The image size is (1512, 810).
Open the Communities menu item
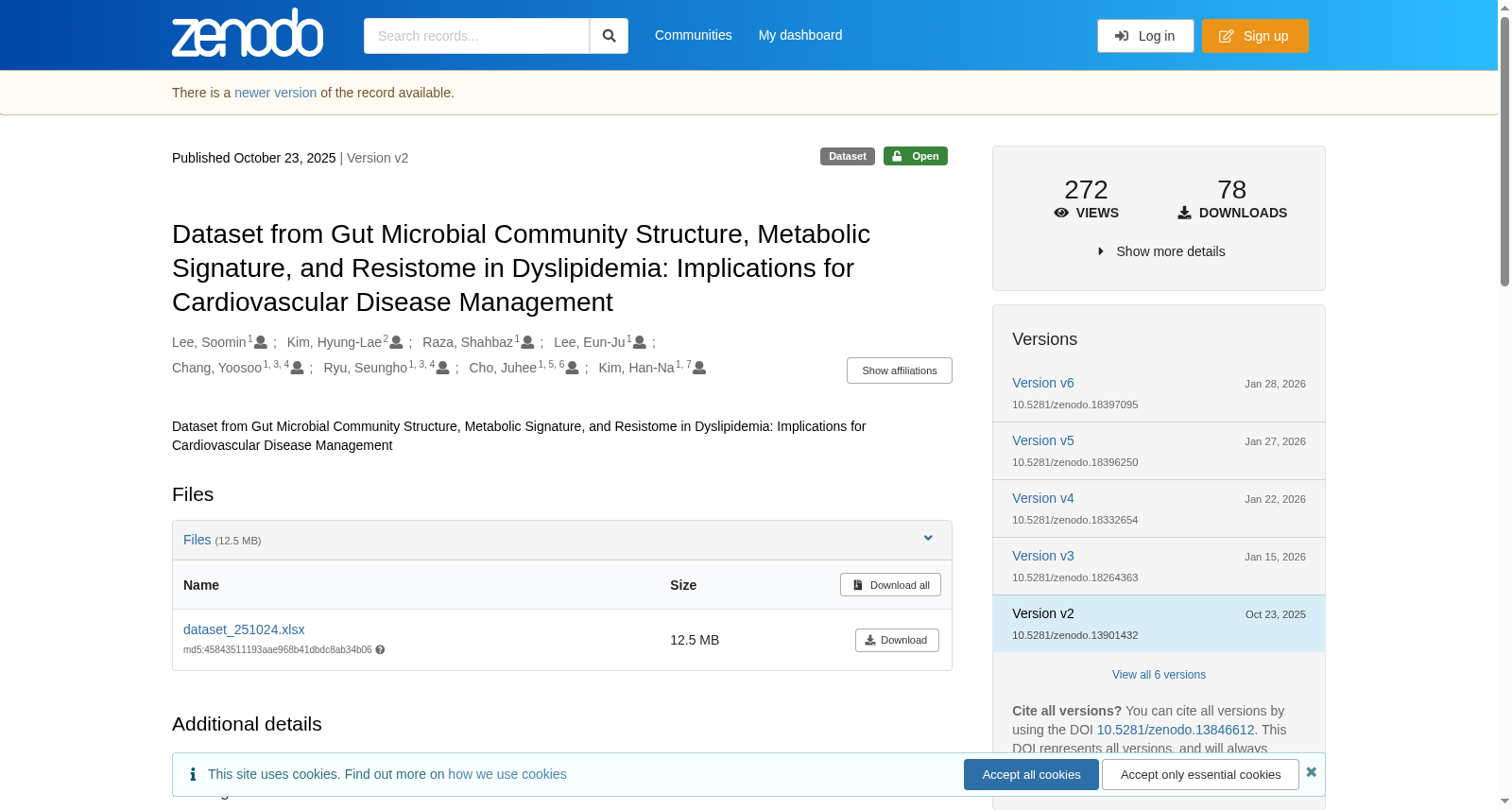pyautogui.click(x=694, y=35)
